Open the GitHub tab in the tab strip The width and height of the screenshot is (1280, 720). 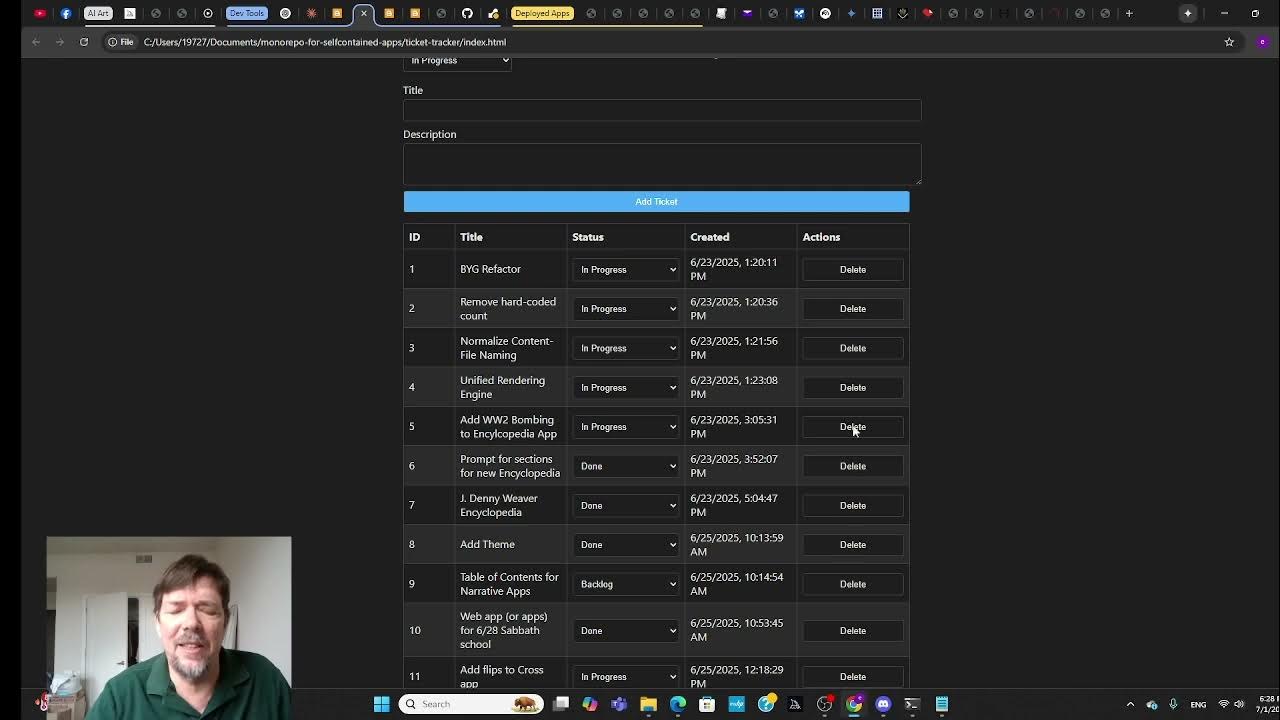point(468,13)
